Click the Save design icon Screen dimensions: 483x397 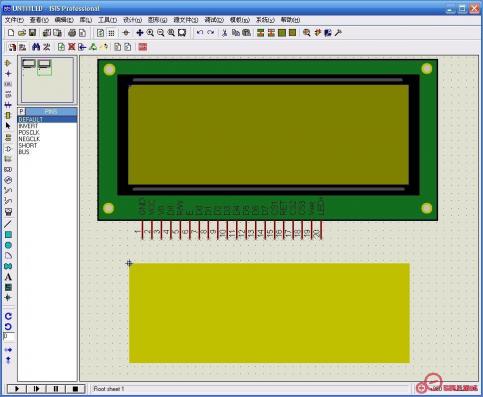[x=32, y=33]
